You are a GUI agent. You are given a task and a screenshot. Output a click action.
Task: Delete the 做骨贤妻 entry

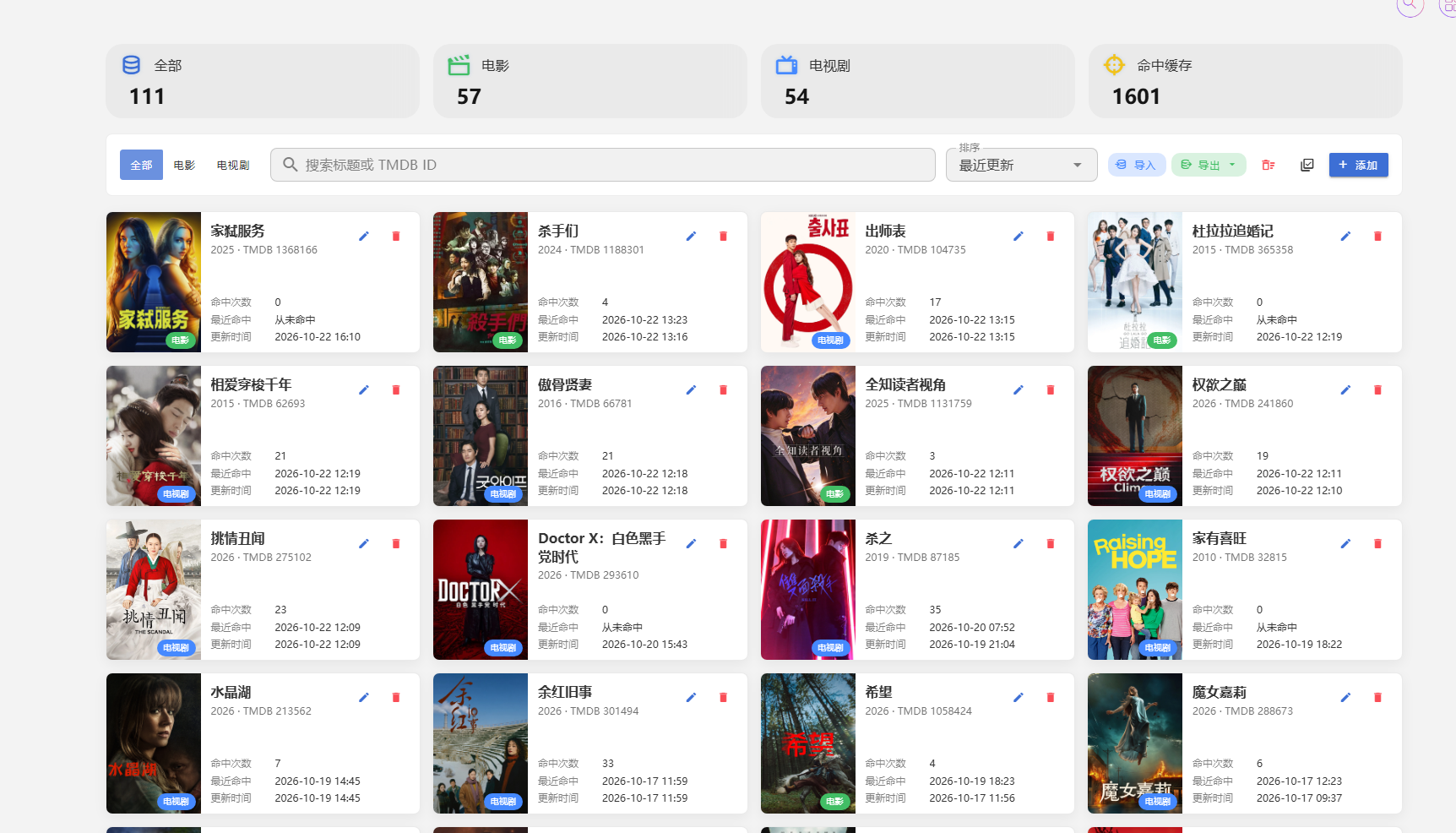pos(723,390)
